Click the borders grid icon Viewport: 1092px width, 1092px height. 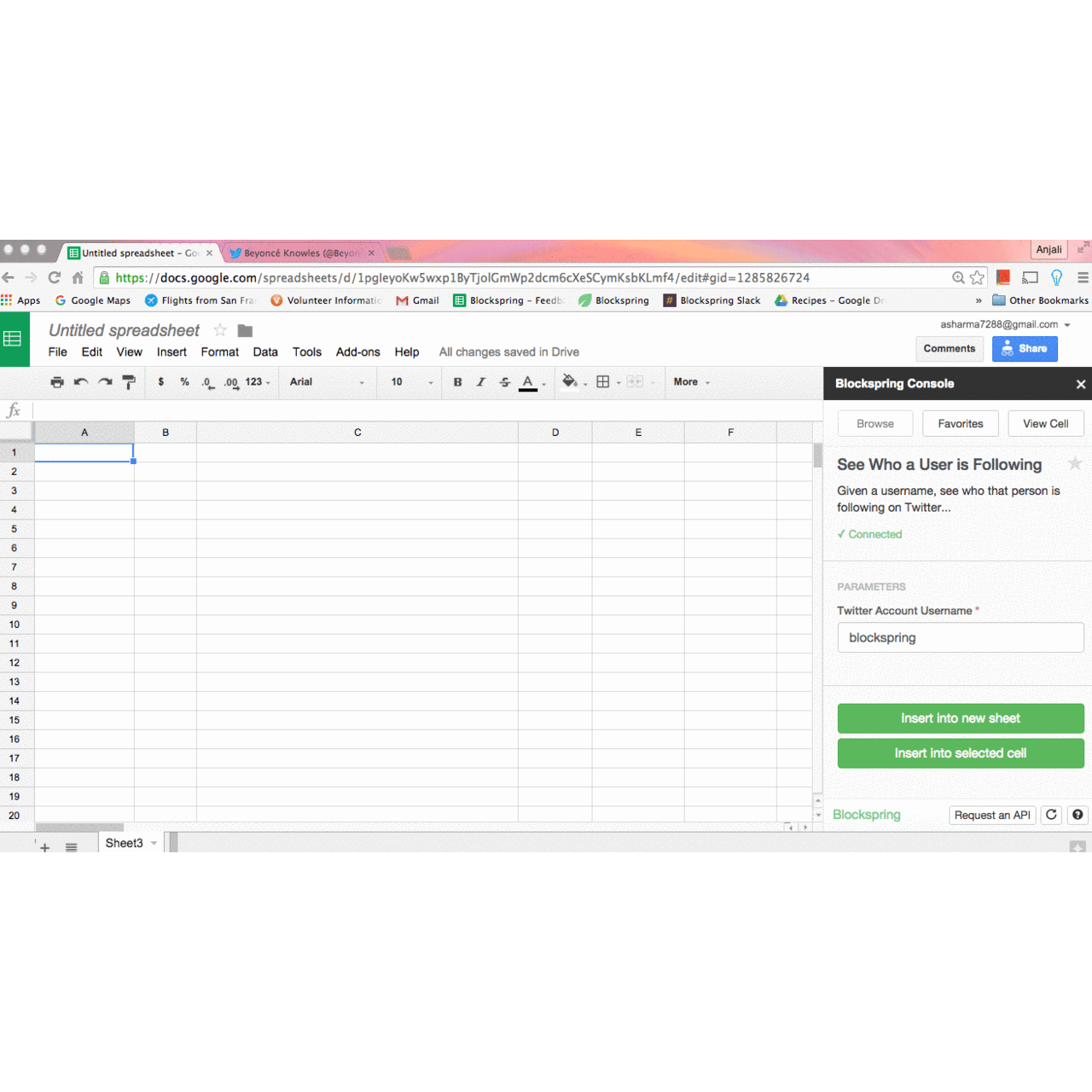[603, 382]
